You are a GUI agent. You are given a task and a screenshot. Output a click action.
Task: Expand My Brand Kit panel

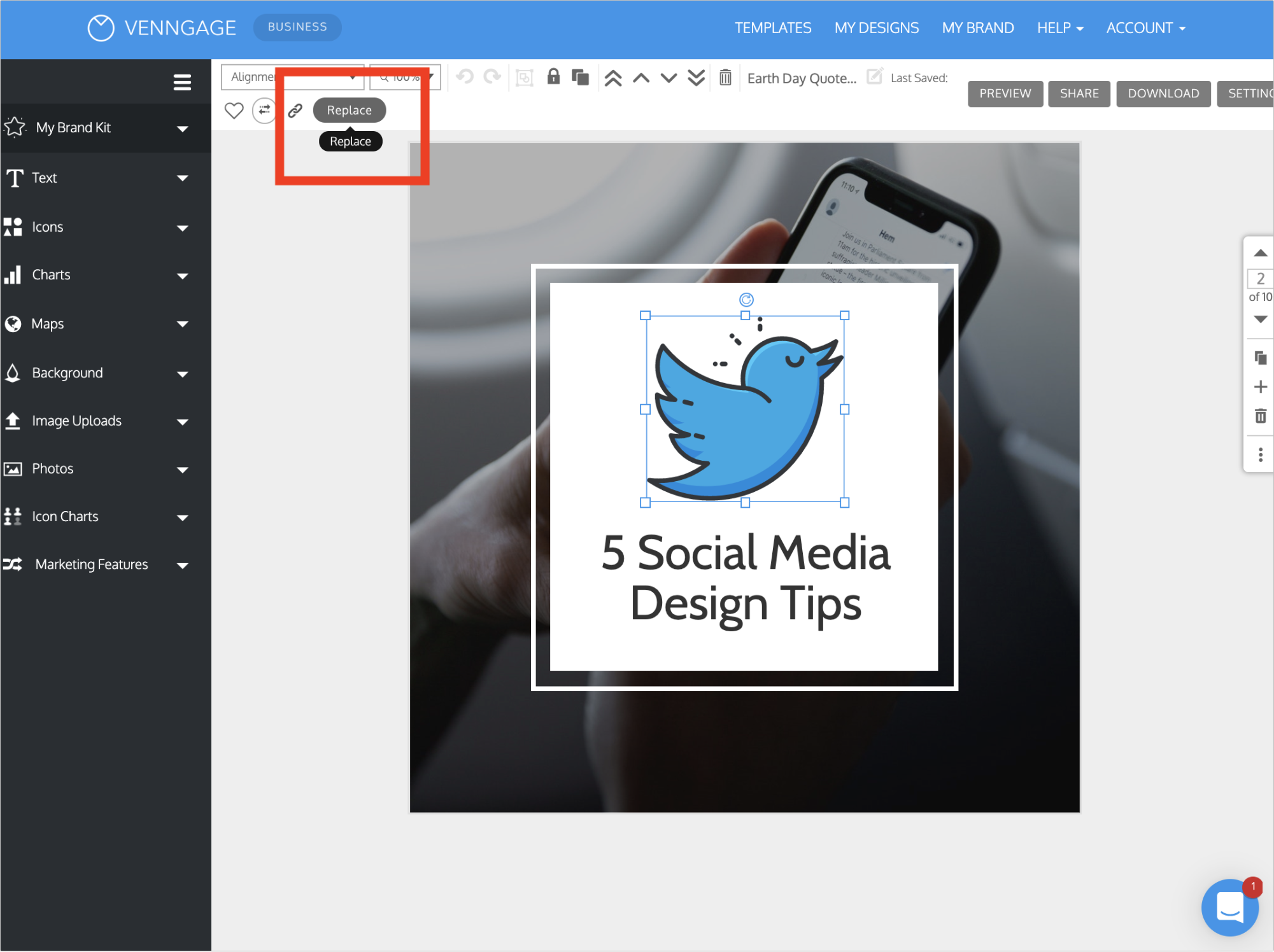pyautogui.click(x=105, y=128)
